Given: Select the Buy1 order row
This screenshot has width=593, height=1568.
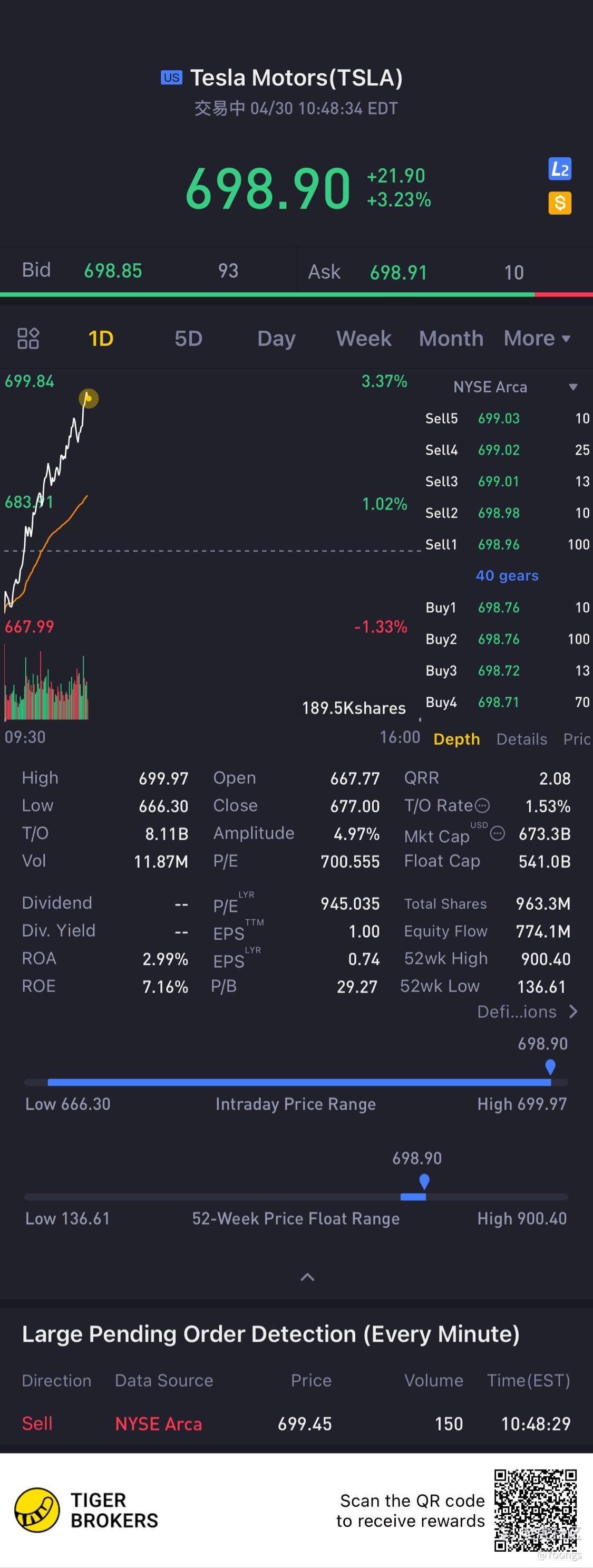Looking at the screenshot, I should tap(507, 608).
